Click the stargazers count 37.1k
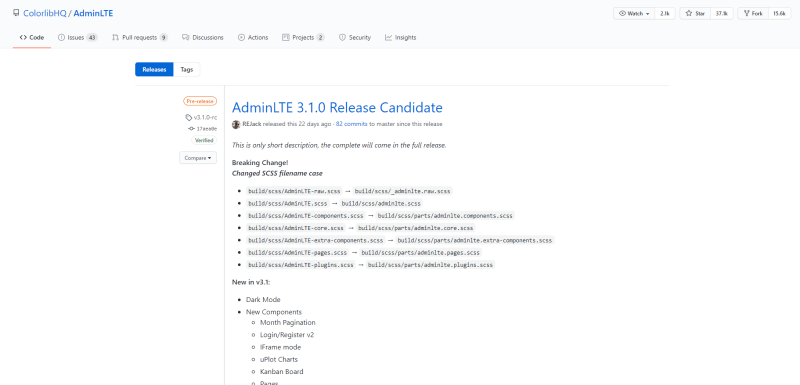The height and width of the screenshot is (385, 800). point(721,14)
